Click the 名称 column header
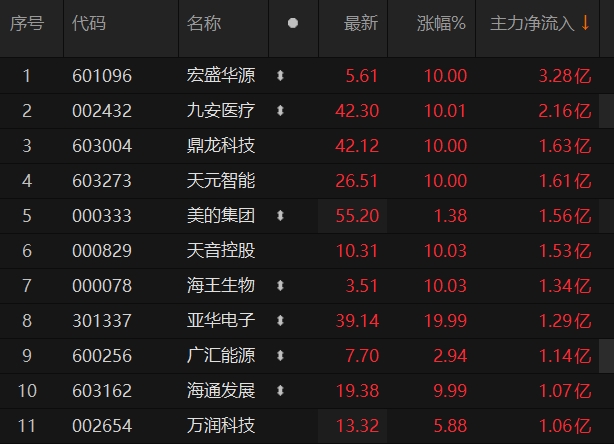Image resolution: width=614 pixels, height=444 pixels. [x=204, y=23]
